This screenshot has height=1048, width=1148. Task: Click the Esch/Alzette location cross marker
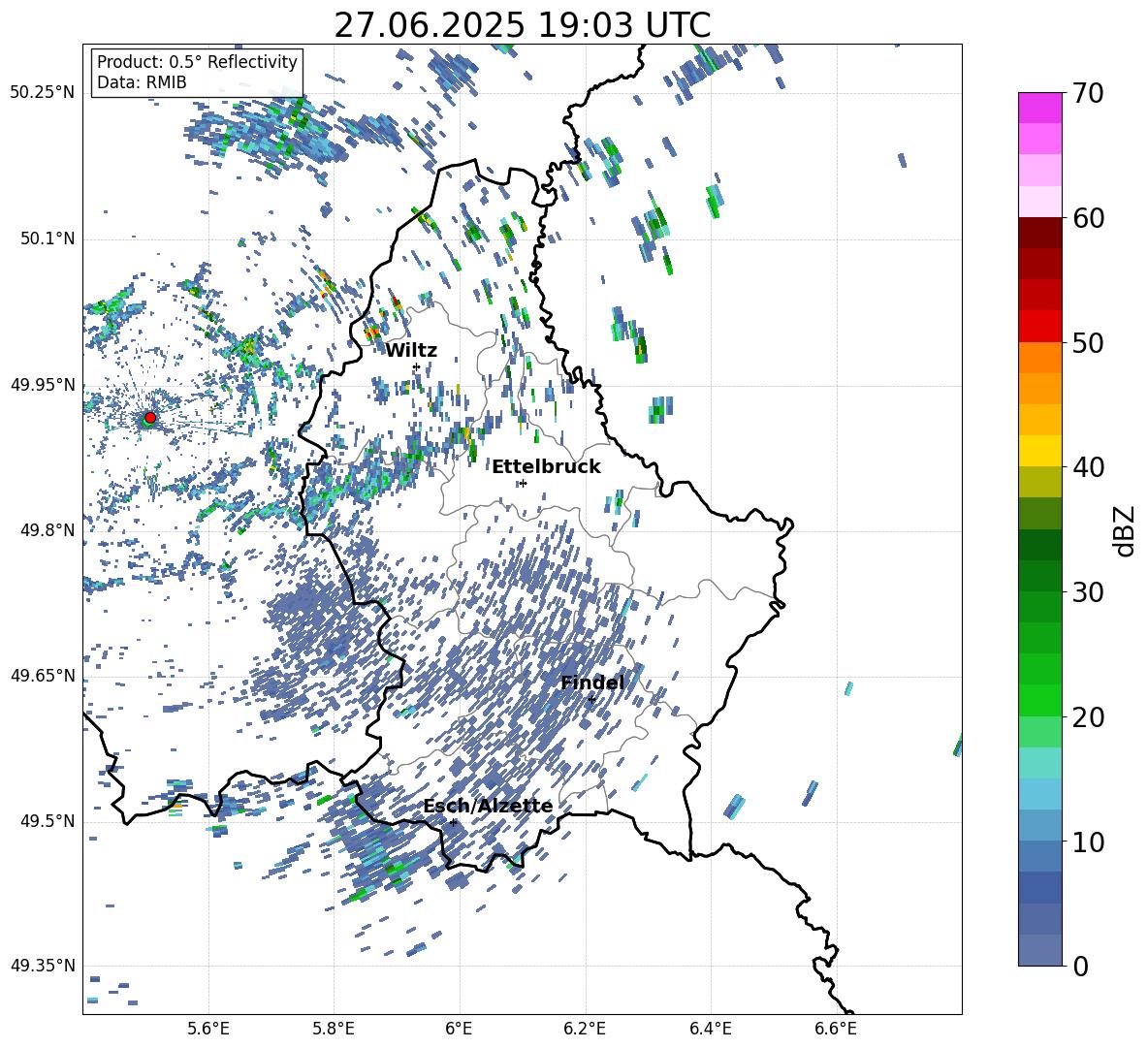tap(453, 822)
